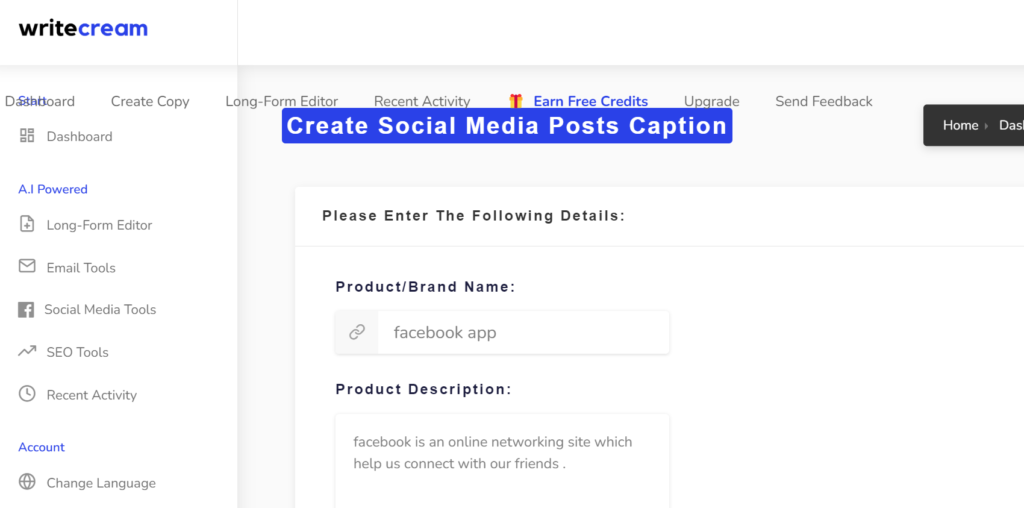The height and width of the screenshot is (508, 1024).
Task: Click the Email Tools envelope icon
Action: coord(27,267)
